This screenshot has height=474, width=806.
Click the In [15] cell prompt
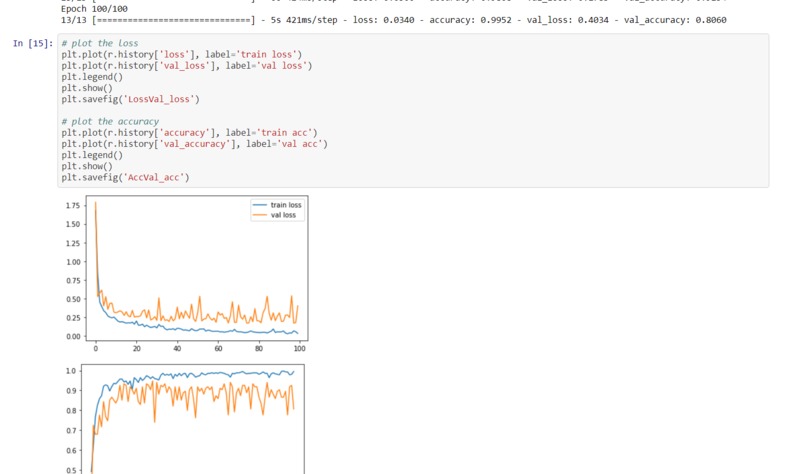(x=33, y=43)
